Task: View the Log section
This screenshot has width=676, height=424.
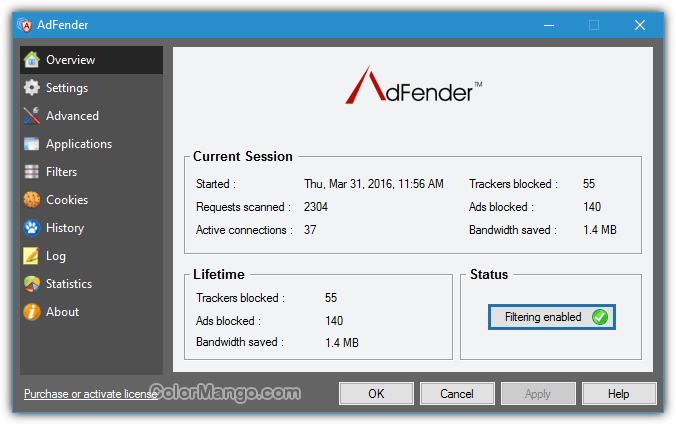Action: coord(91,256)
